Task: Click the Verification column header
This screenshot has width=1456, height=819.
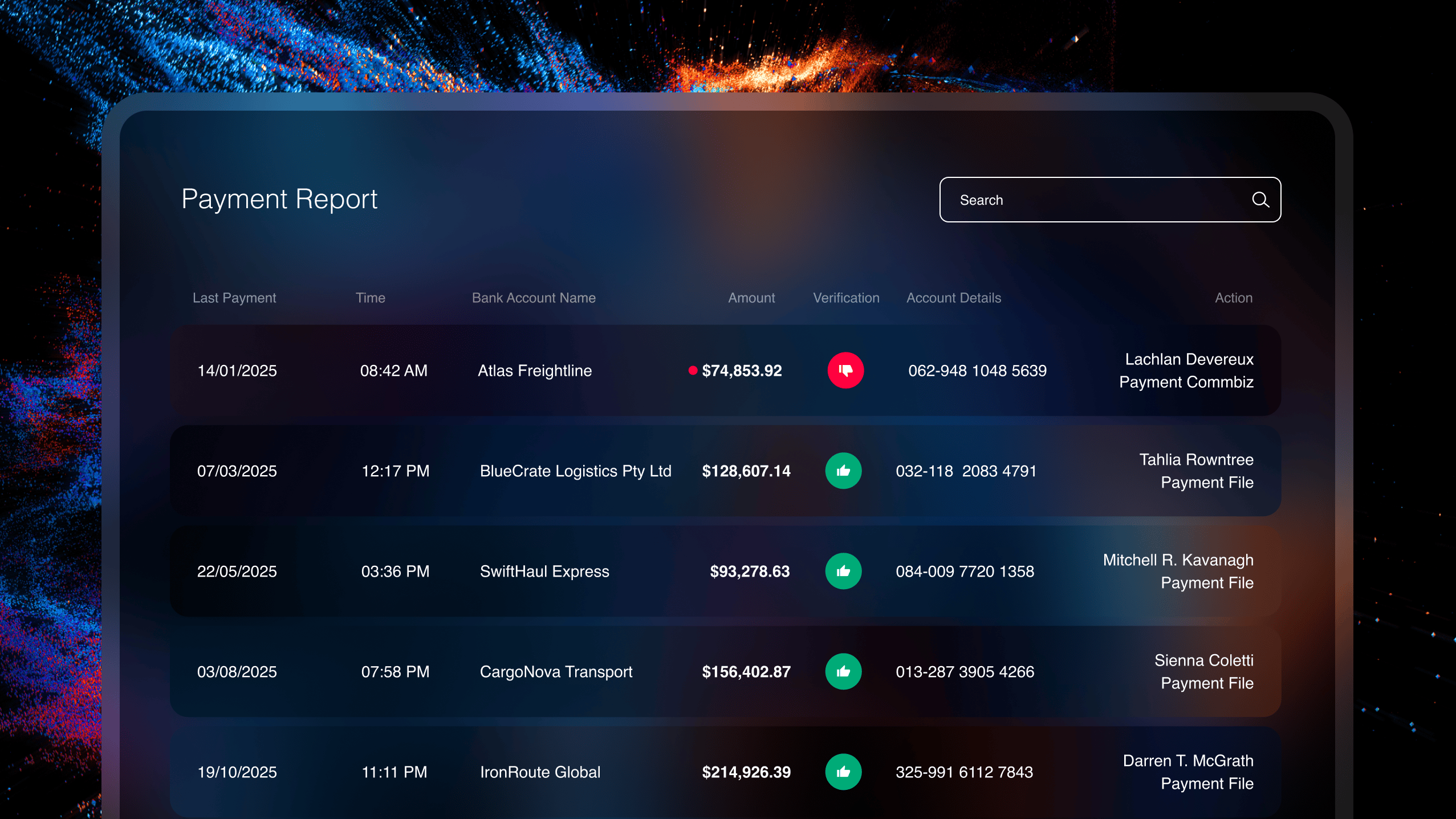Action: pos(846,298)
